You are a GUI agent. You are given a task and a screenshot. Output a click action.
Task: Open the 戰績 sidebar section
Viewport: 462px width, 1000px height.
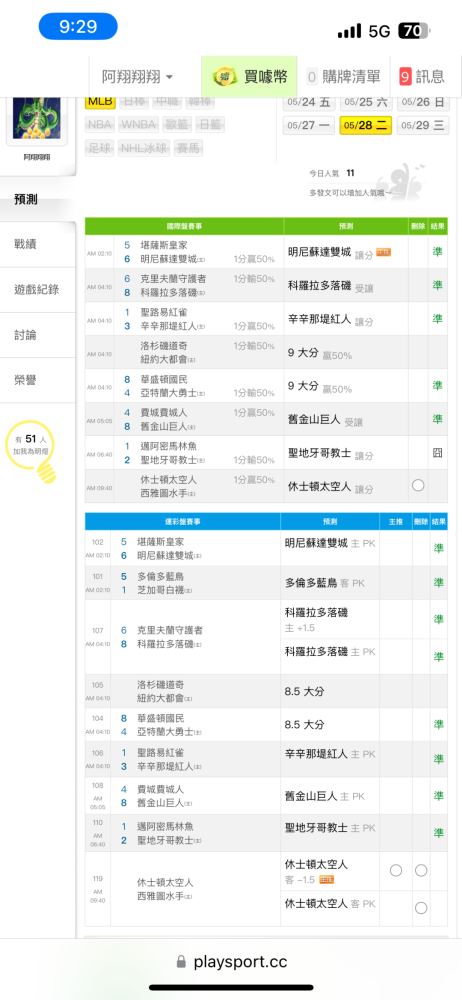(x=38, y=244)
